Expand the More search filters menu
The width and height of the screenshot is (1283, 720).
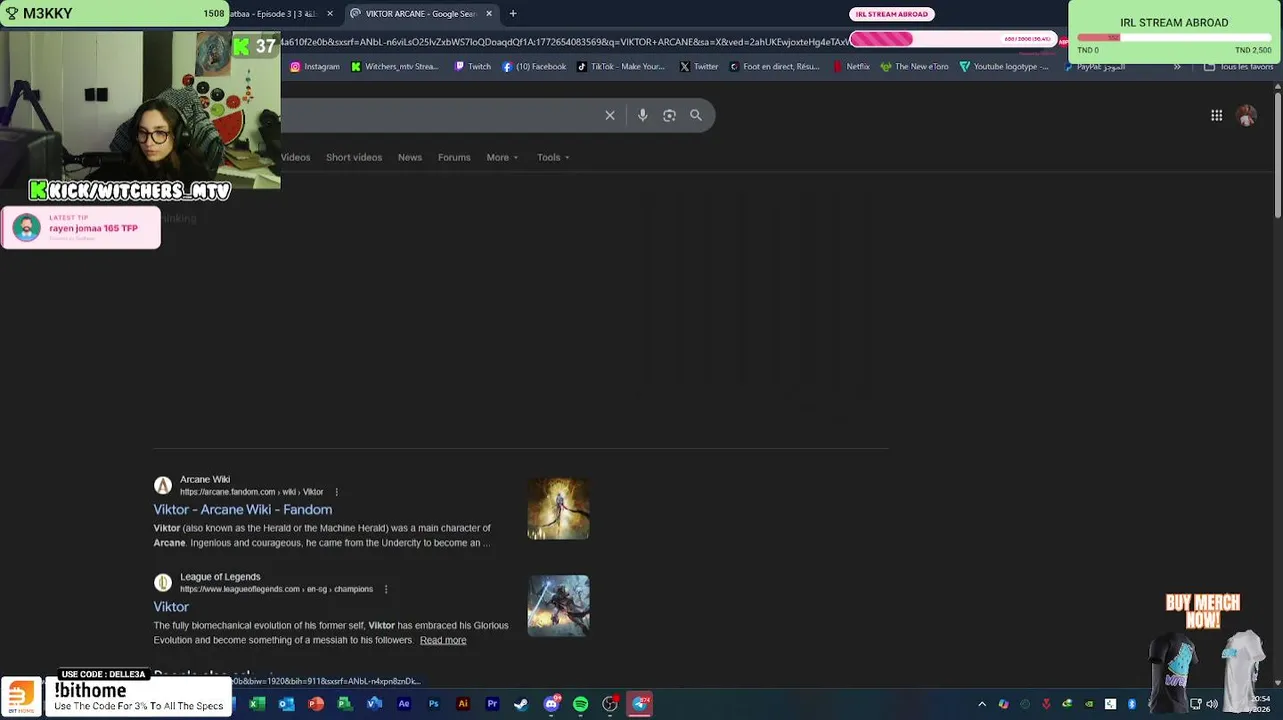502,157
